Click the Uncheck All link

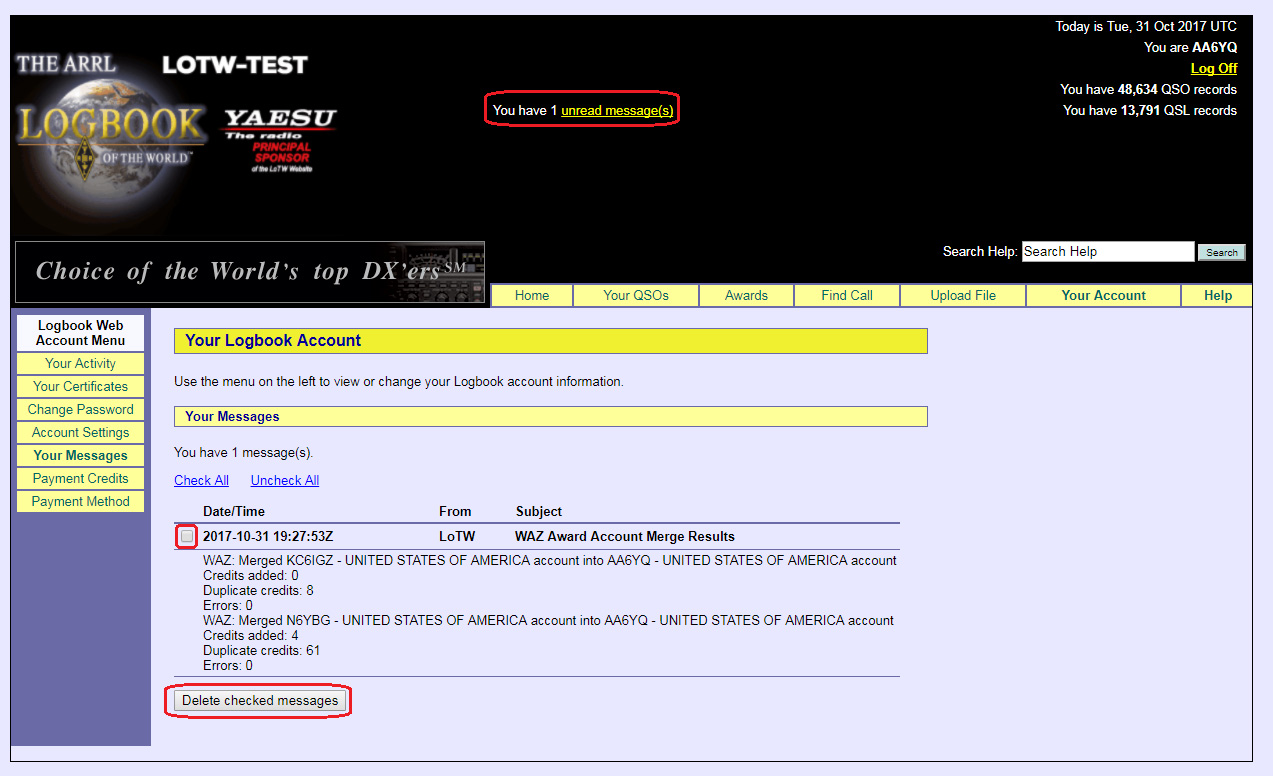point(284,480)
